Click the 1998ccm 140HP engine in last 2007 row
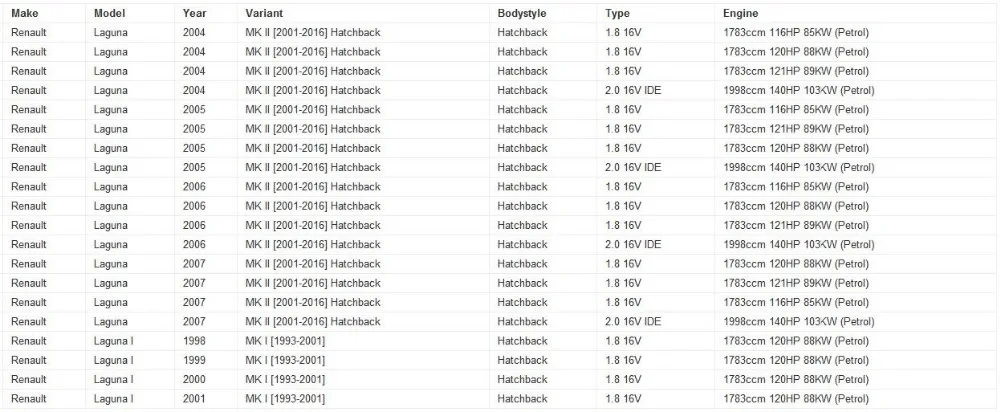The width and height of the screenshot is (1000, 412). pos(798,322)
